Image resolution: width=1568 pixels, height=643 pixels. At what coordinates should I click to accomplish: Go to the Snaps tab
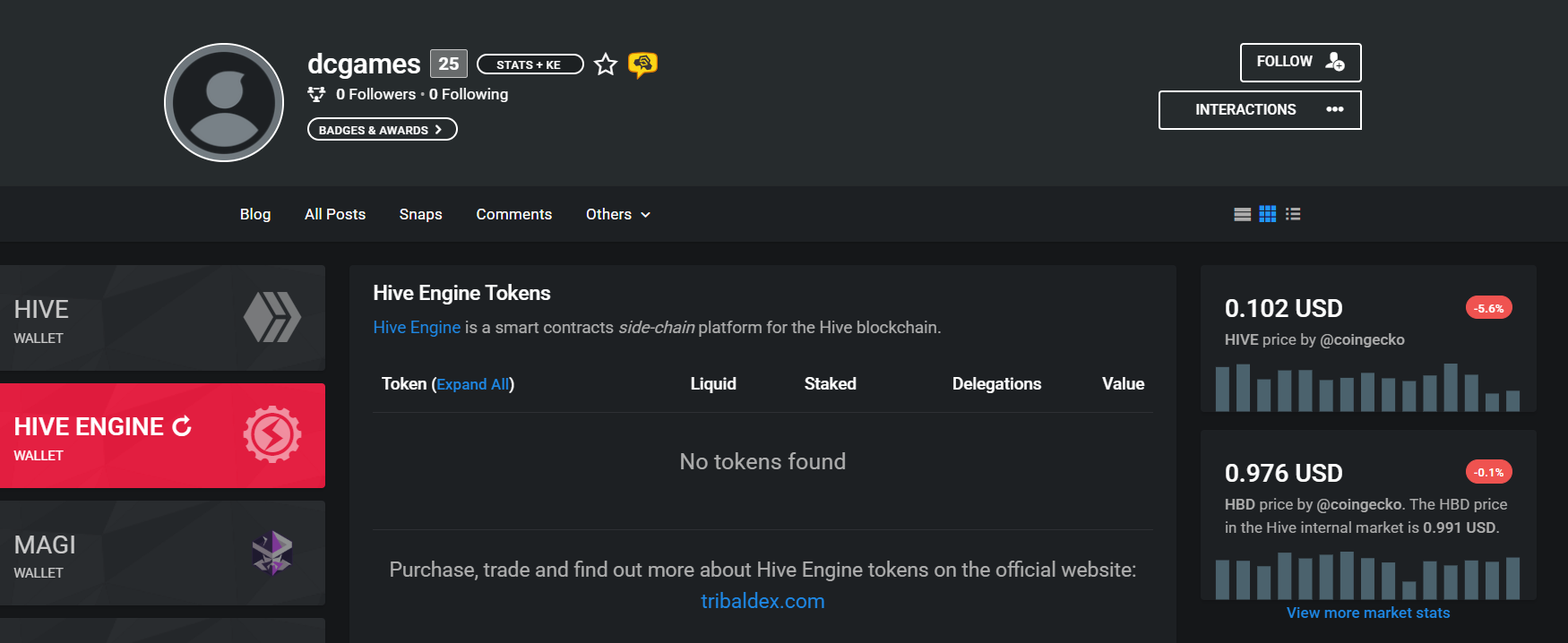(x=420, y=214)
